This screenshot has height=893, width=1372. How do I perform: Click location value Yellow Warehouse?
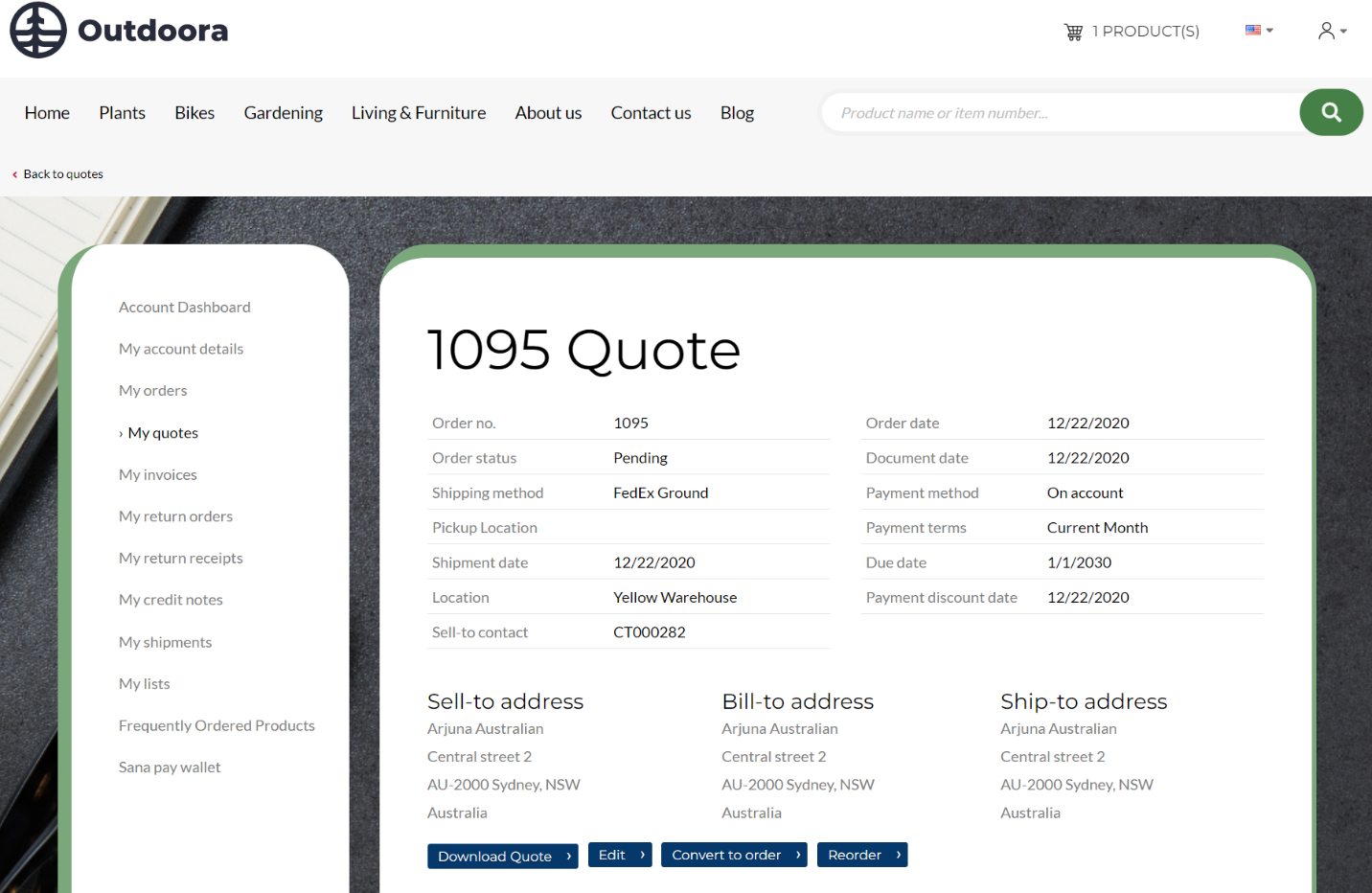click(675, 598)
